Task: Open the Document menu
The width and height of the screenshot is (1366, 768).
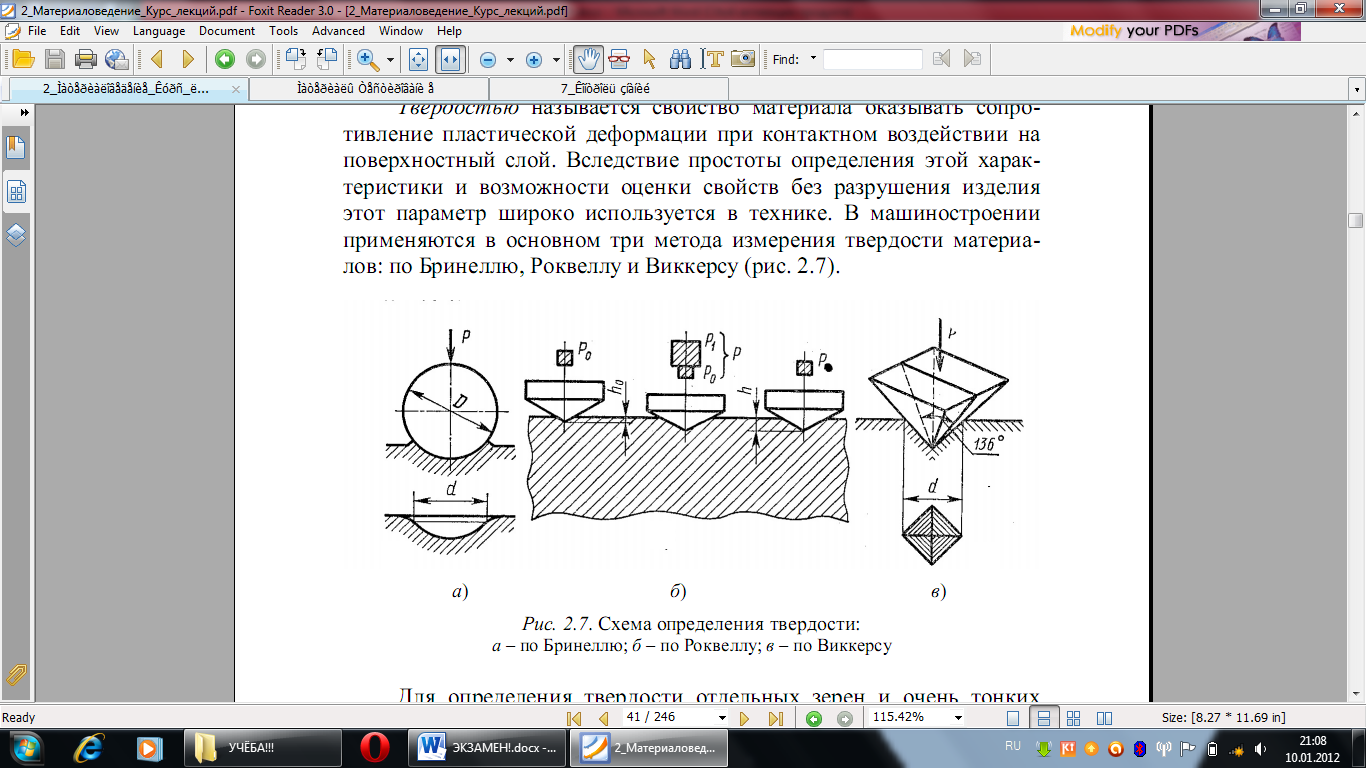Action: pyautogui.click(x=227, y=31)
